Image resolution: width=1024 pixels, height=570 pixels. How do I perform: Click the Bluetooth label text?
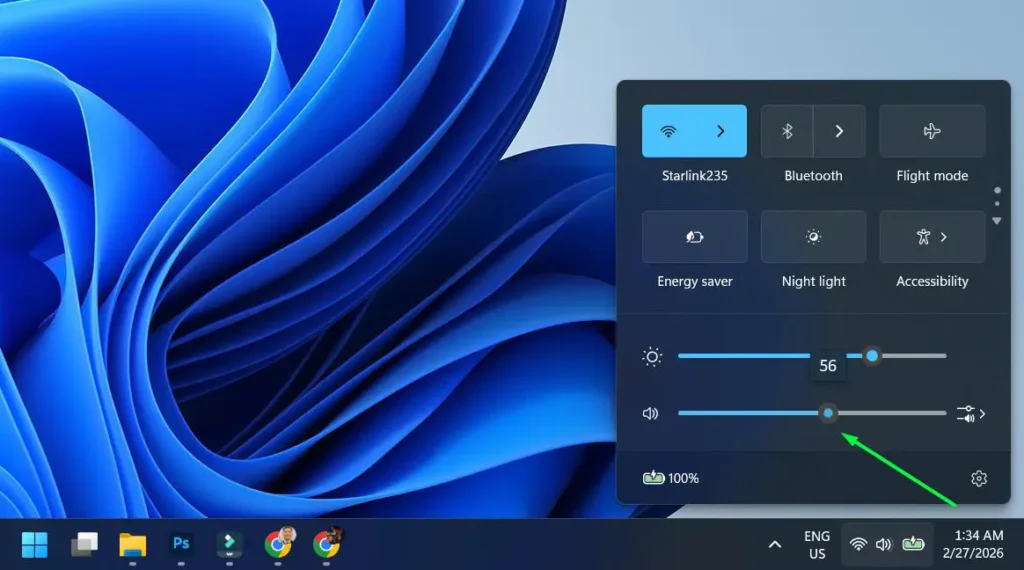(813, 176)
